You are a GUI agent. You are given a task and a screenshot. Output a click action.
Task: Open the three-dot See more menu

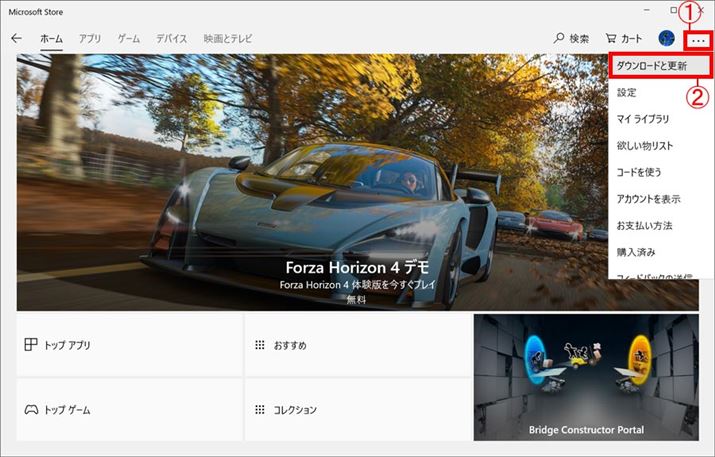[x=698, y=41]
